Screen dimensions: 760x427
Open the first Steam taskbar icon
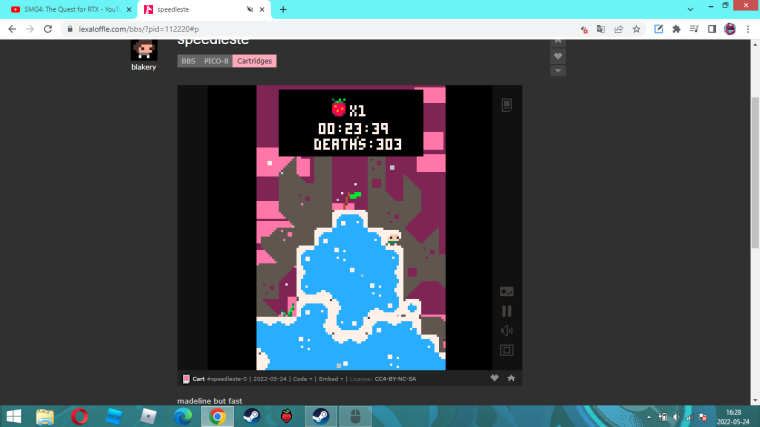(252, 416)
